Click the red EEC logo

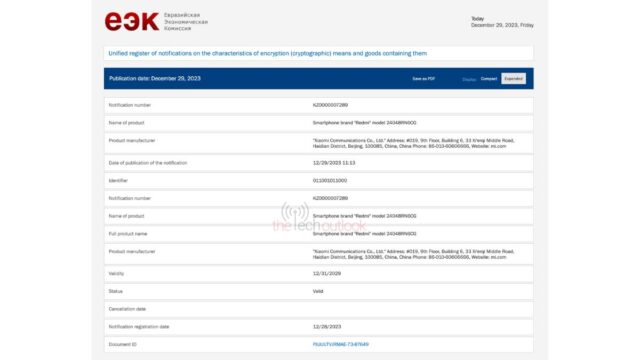(131, 21)
